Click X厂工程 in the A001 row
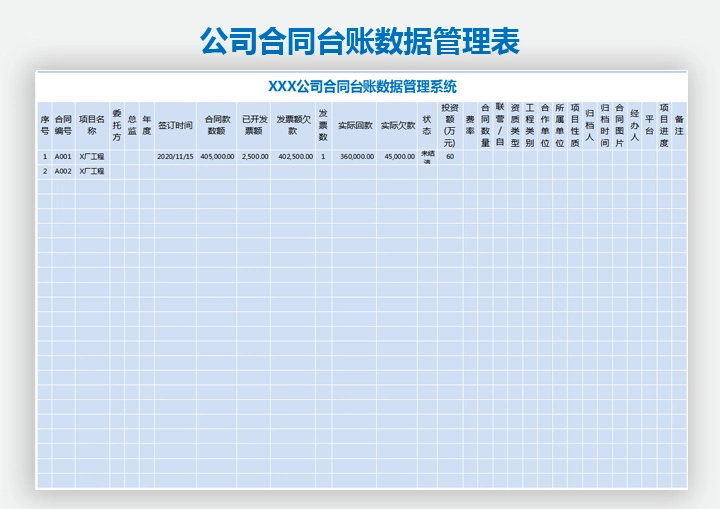Screen dimensions: 720x509 (92, 157)
